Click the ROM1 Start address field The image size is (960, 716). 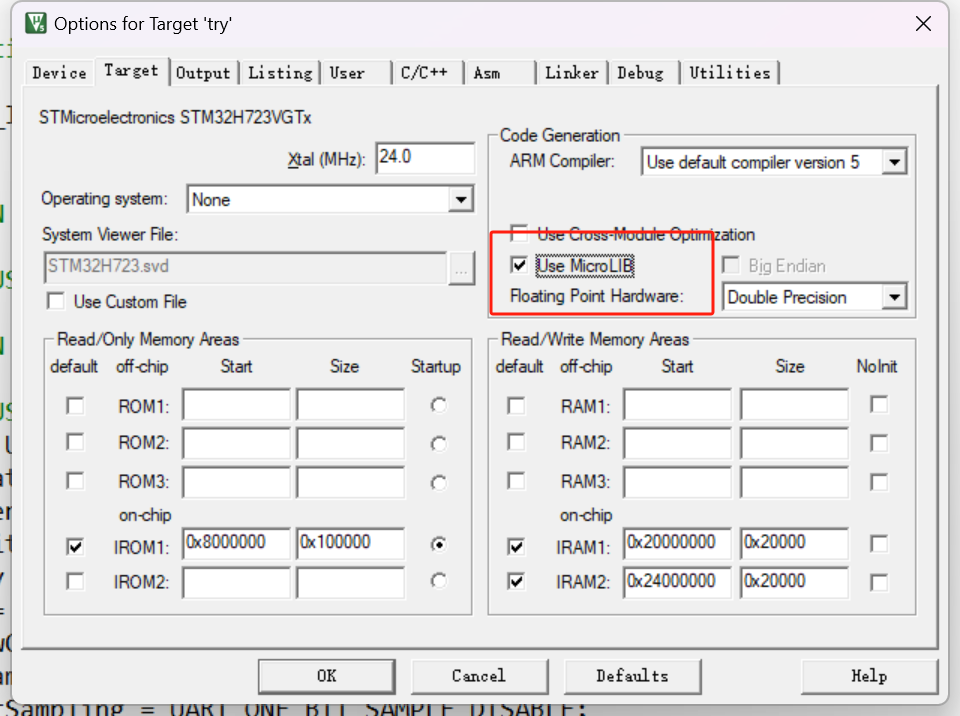point(236,404)
